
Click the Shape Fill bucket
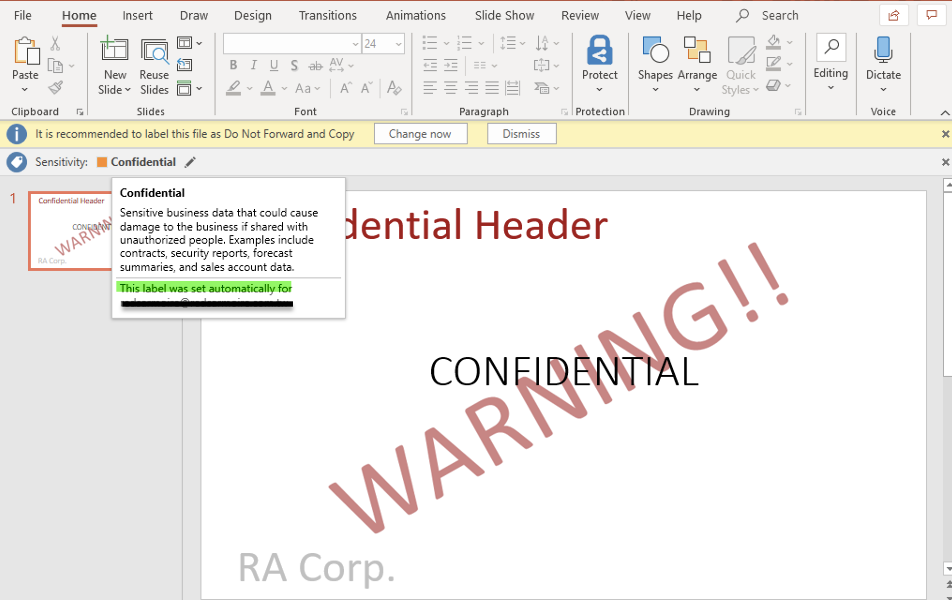(x=774, y=43)
